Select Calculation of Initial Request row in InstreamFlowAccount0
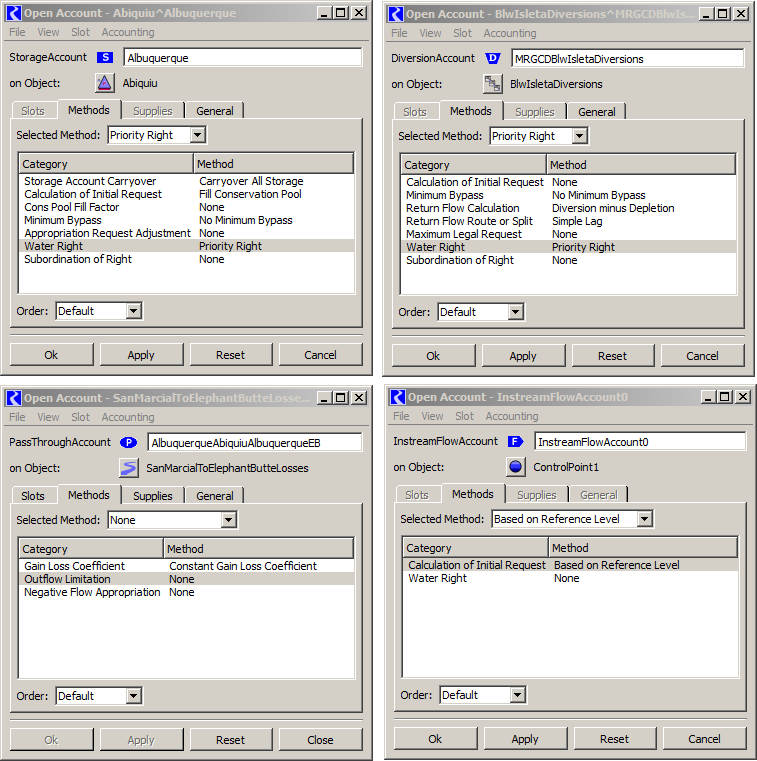Screen dimensions: 757x761 [x=571, y=565]
